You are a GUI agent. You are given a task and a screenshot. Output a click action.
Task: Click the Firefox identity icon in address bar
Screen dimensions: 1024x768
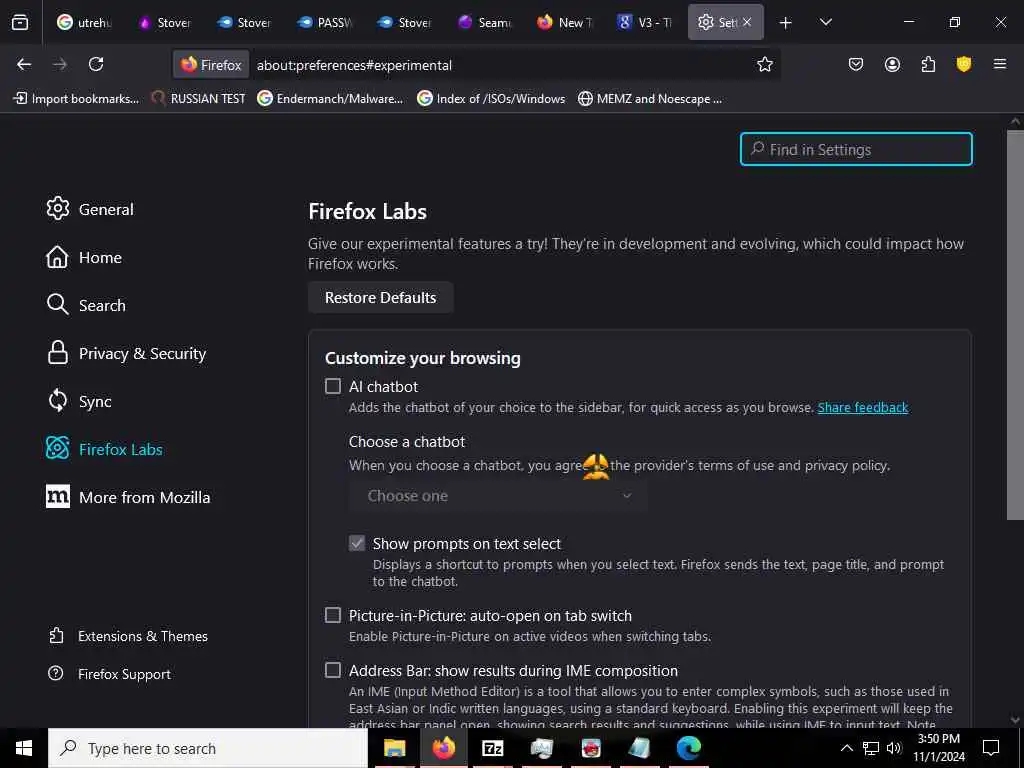pyautogui.click(x=211, y=65)
